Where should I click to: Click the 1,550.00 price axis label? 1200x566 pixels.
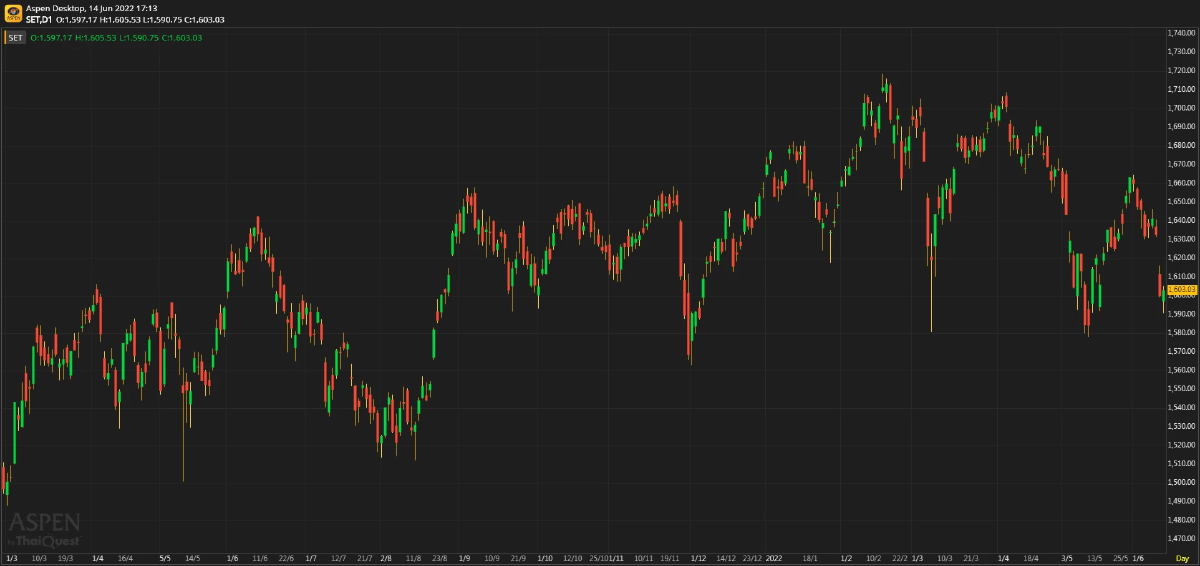pyautogui.click(x=1183, y=388)
